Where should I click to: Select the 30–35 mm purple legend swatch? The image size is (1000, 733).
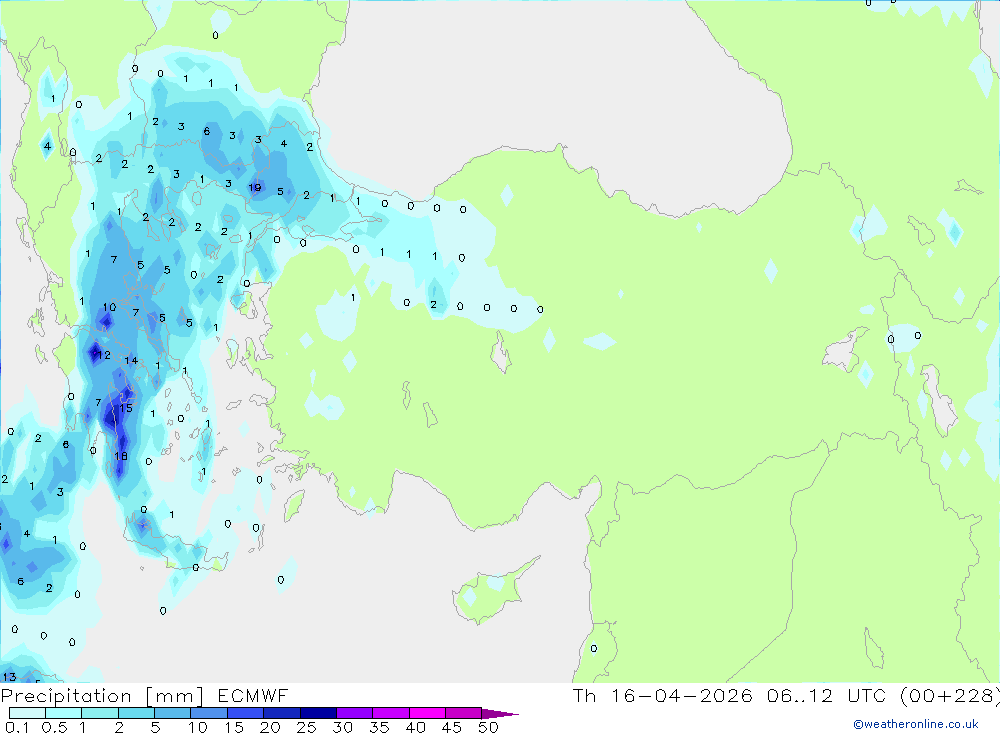tap(355, 713)
